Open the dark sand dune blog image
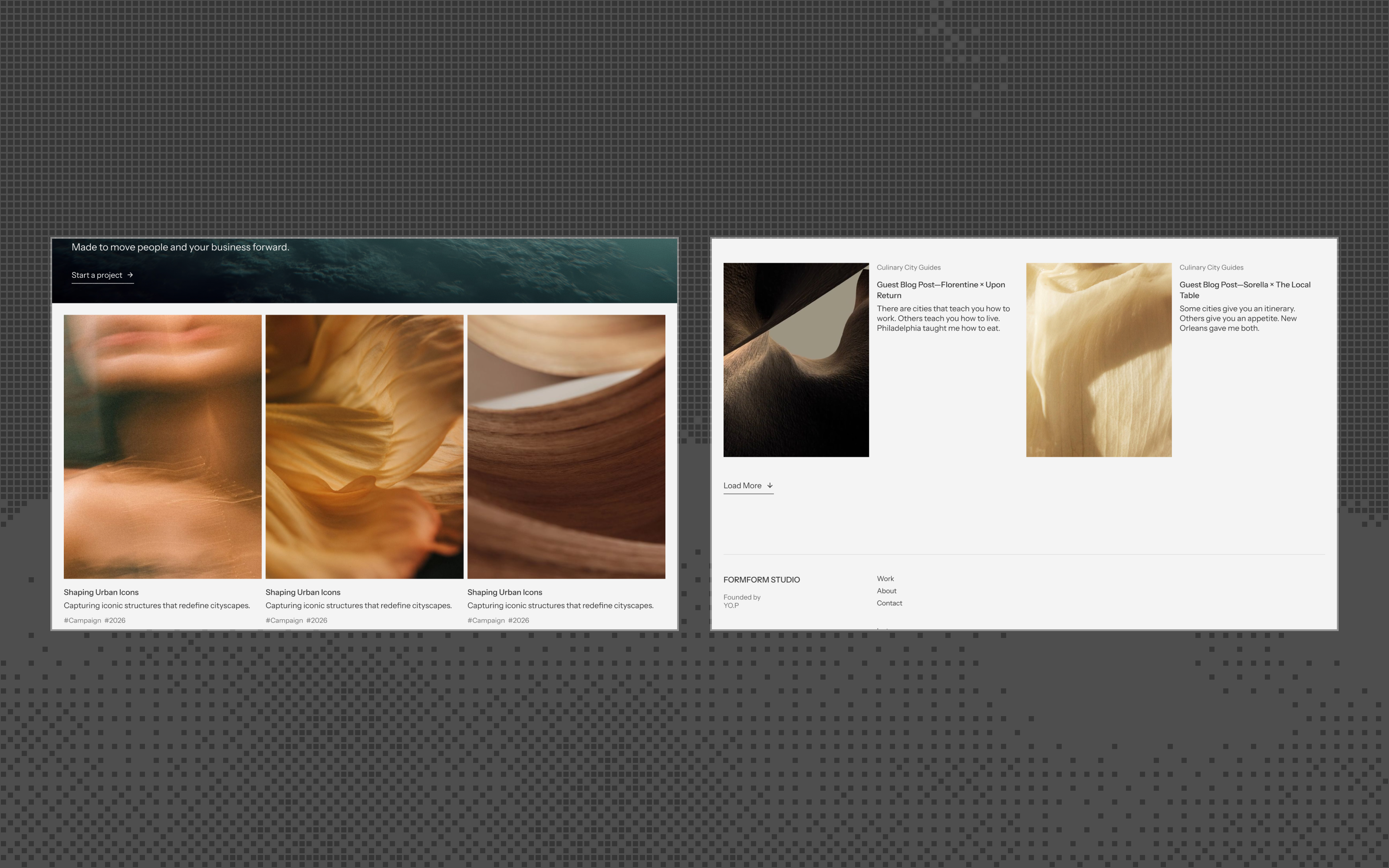Screen dimensions: 1389x868 [x=796, y=360]
